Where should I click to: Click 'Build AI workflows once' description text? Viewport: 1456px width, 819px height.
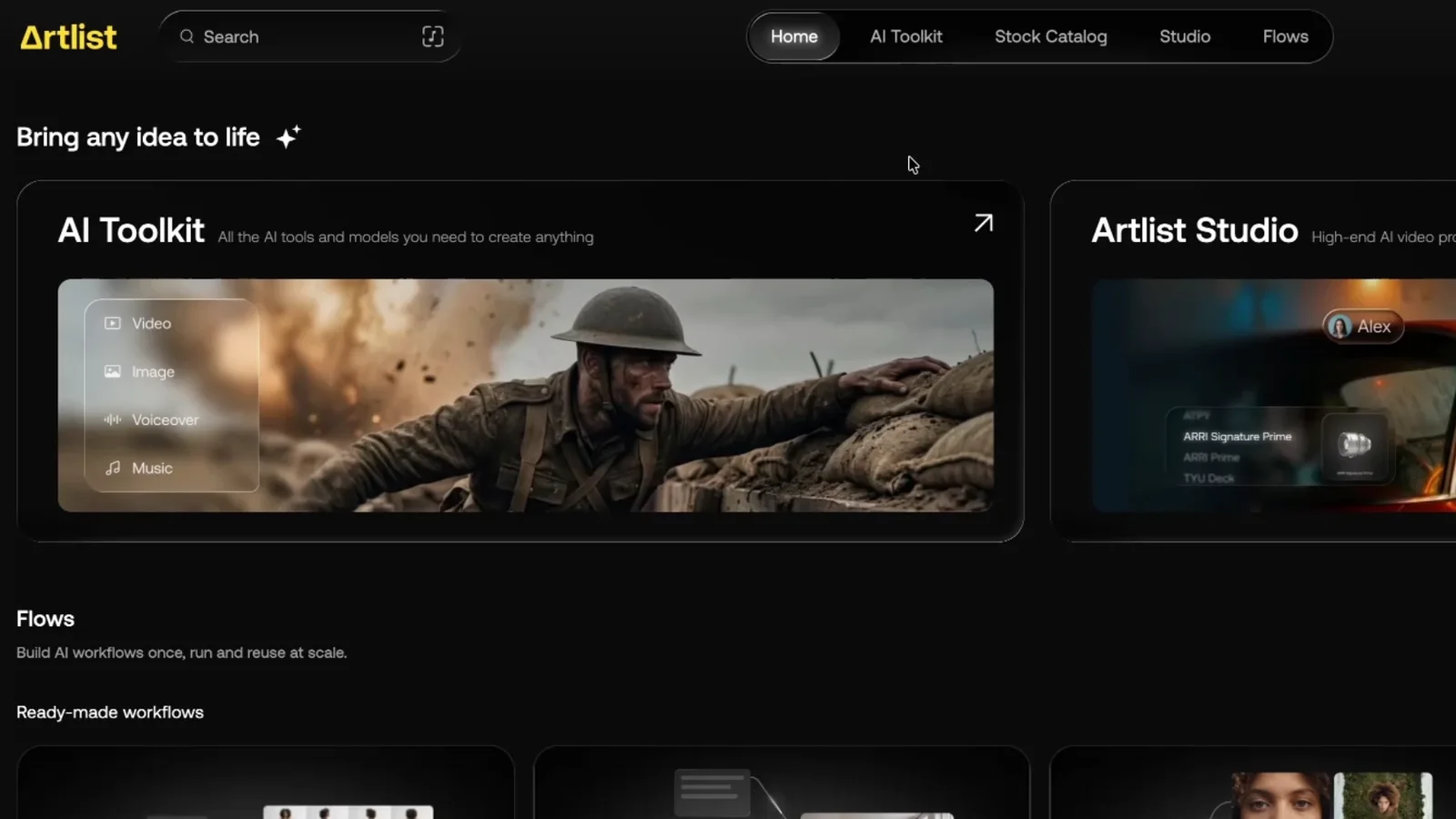(x=181, y=652)
